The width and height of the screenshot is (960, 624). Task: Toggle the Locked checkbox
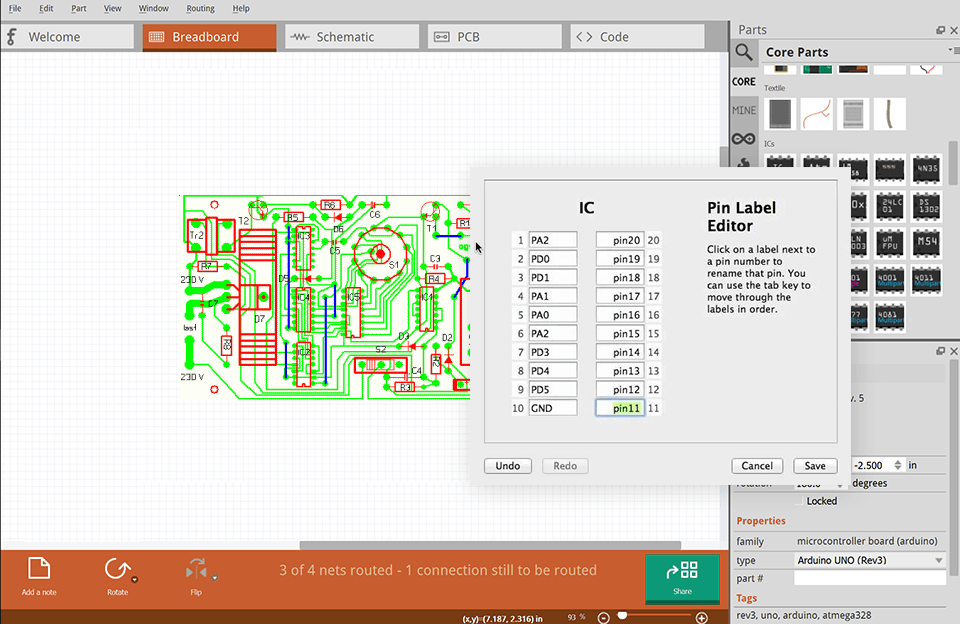[x=798, y=501]
